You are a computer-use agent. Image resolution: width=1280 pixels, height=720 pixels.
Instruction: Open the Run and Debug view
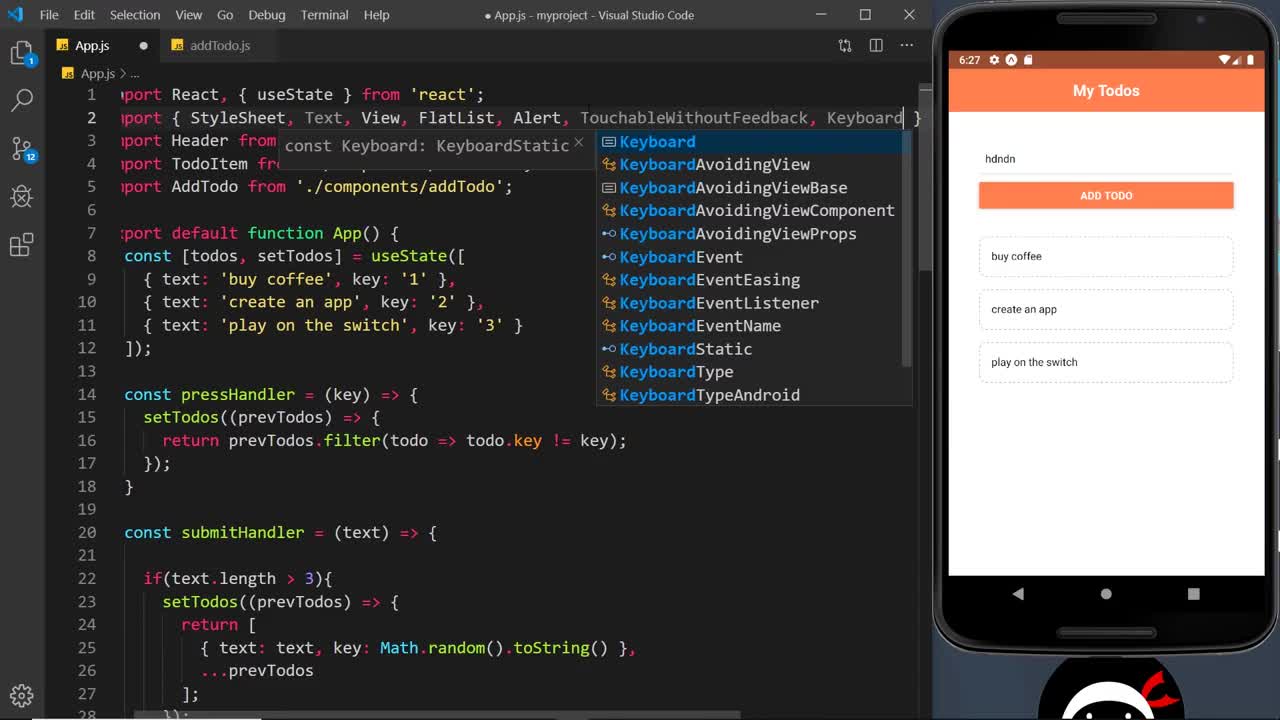tap(22, 196)
